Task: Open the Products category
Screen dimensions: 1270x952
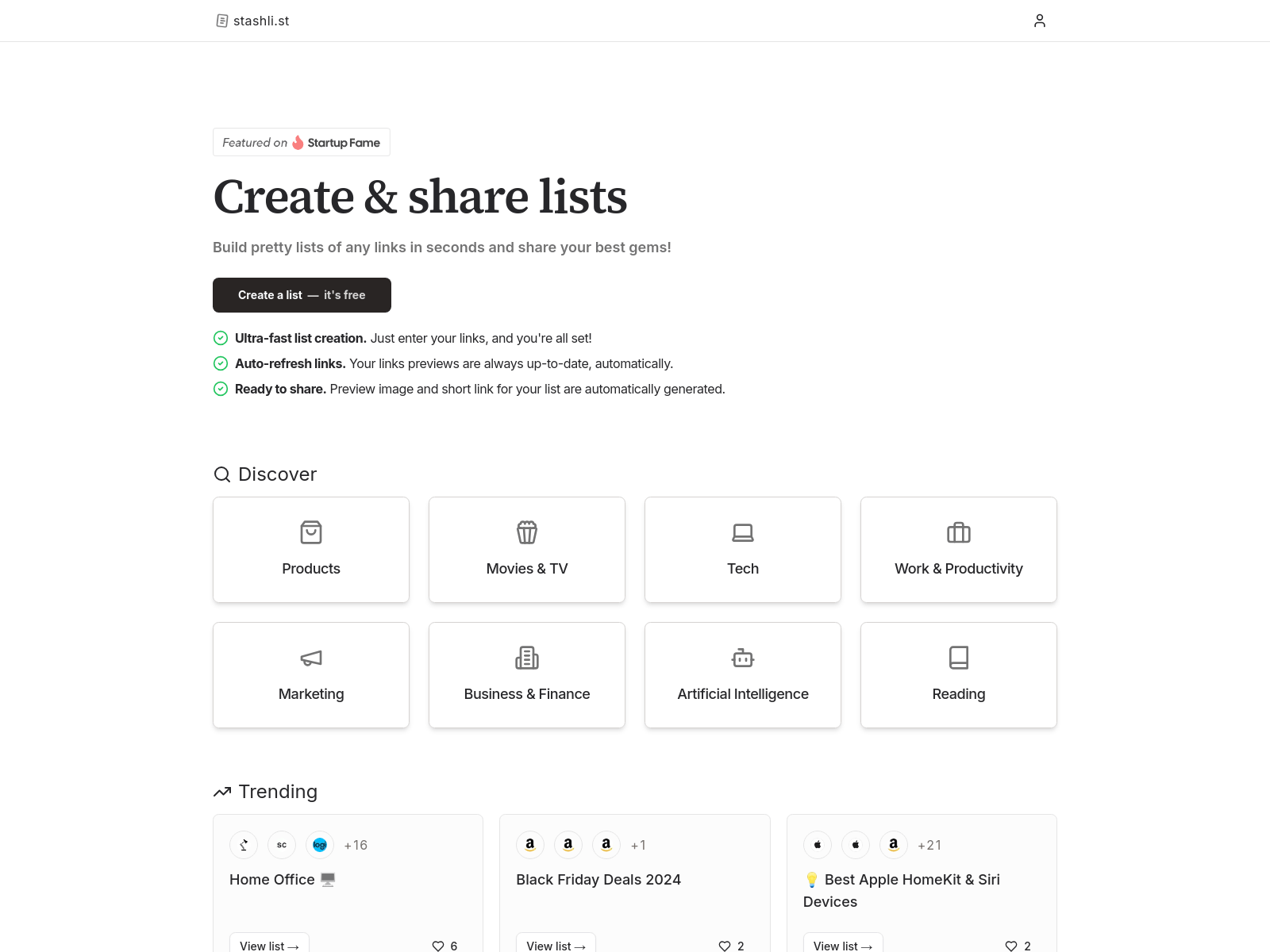Action: pos(310,549)
